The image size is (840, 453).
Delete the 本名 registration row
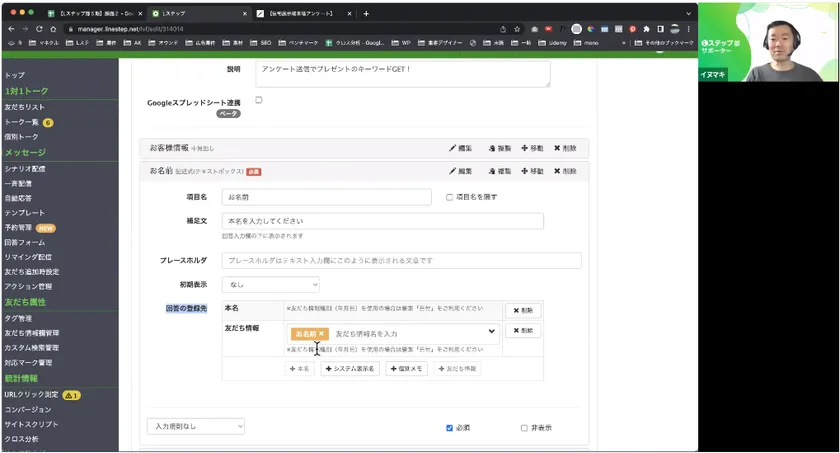tap(522, 310)
